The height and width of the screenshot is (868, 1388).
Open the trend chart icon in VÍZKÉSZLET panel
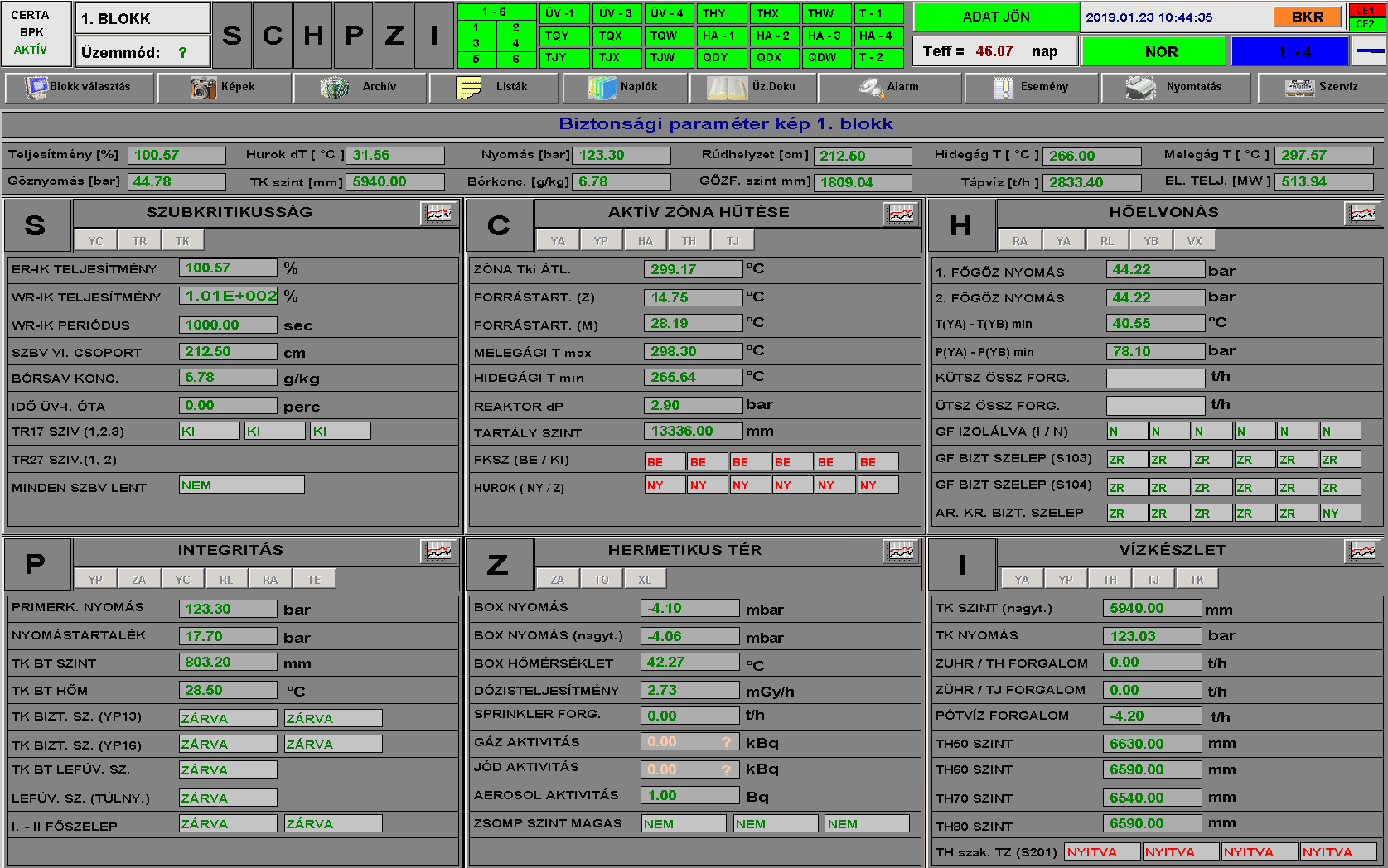[1362, 551]
